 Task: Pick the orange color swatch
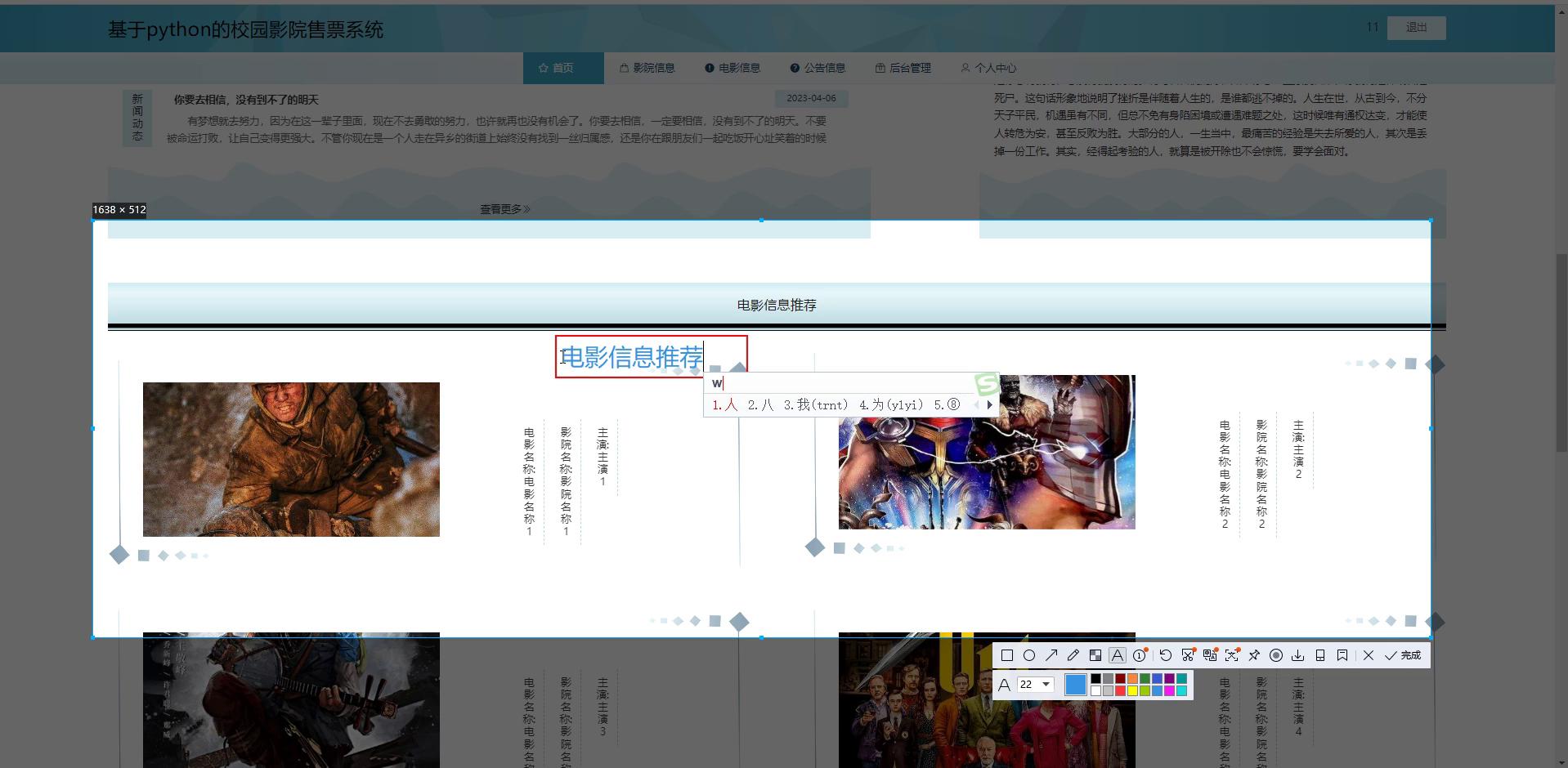click(x=1132, y=678)
